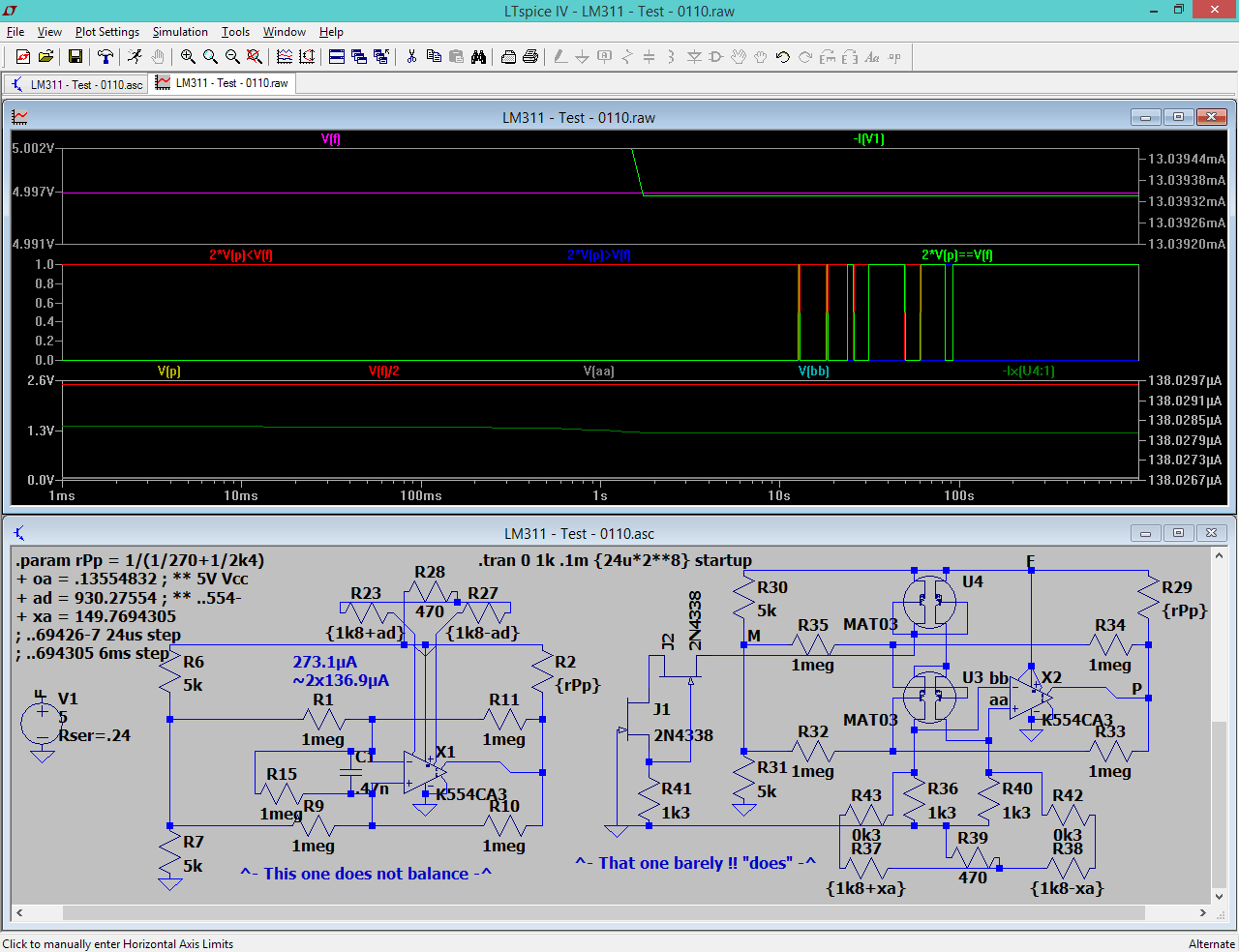1239x952 pixels.
Task: Click the cyan V(bb) trace label
Action: 814,372
